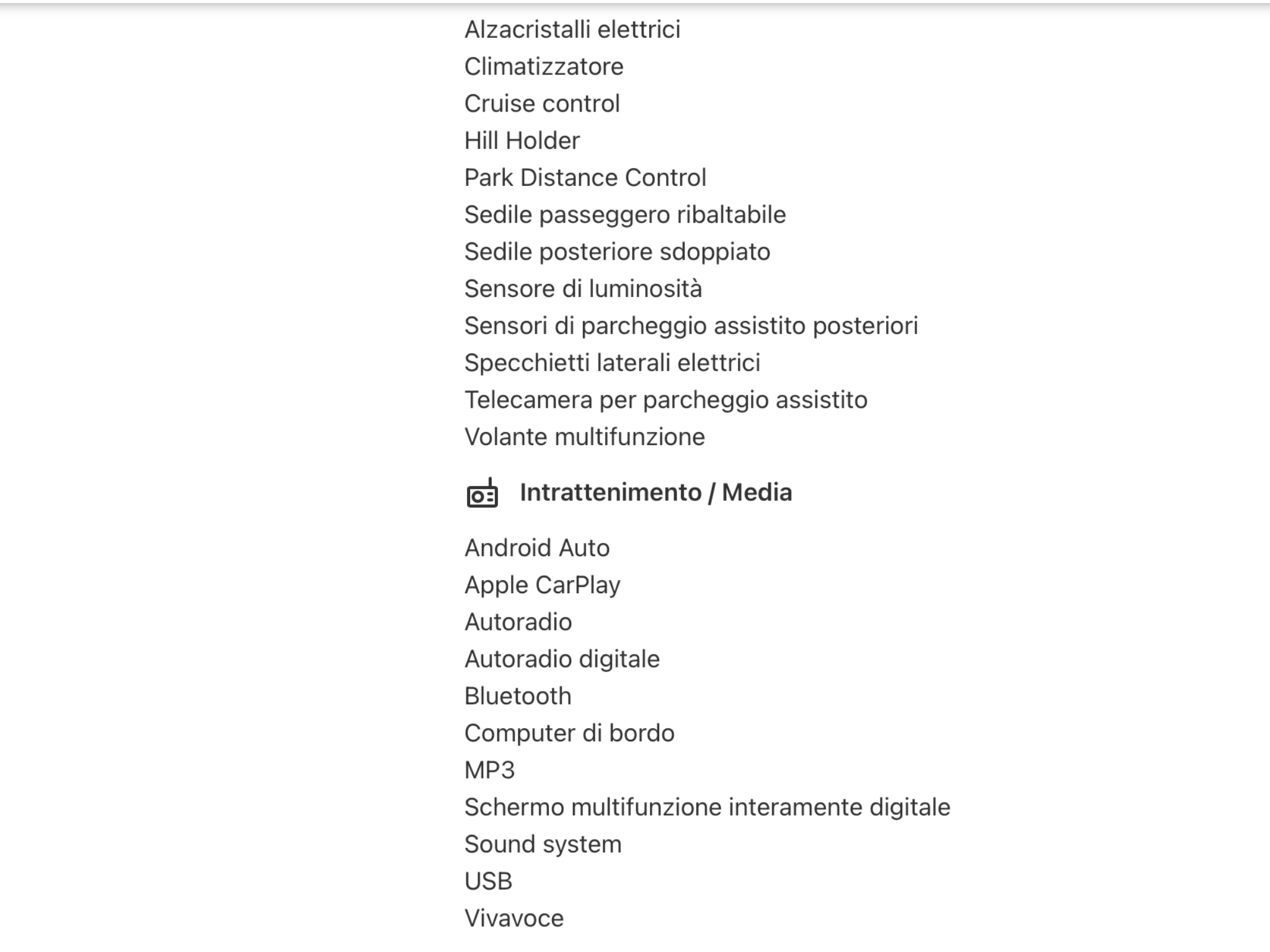Click the Sensore di luminosità item
The image size is (1270, 952).
click(583, 289)
